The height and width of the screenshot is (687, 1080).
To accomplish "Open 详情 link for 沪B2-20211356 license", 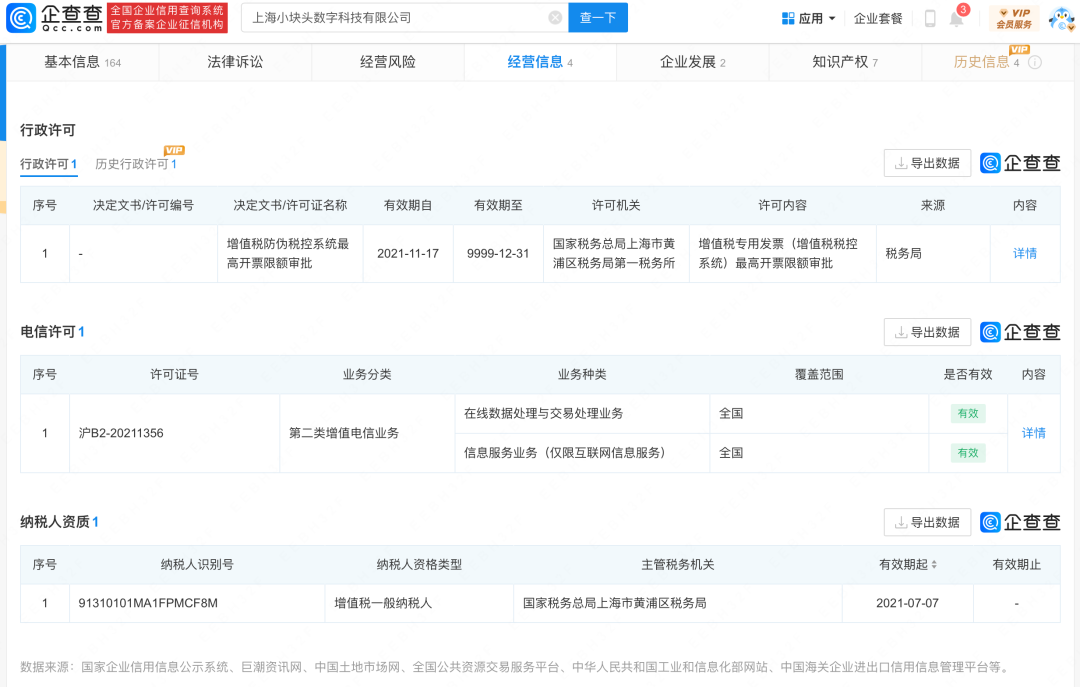I will [x=1033, y=433].
